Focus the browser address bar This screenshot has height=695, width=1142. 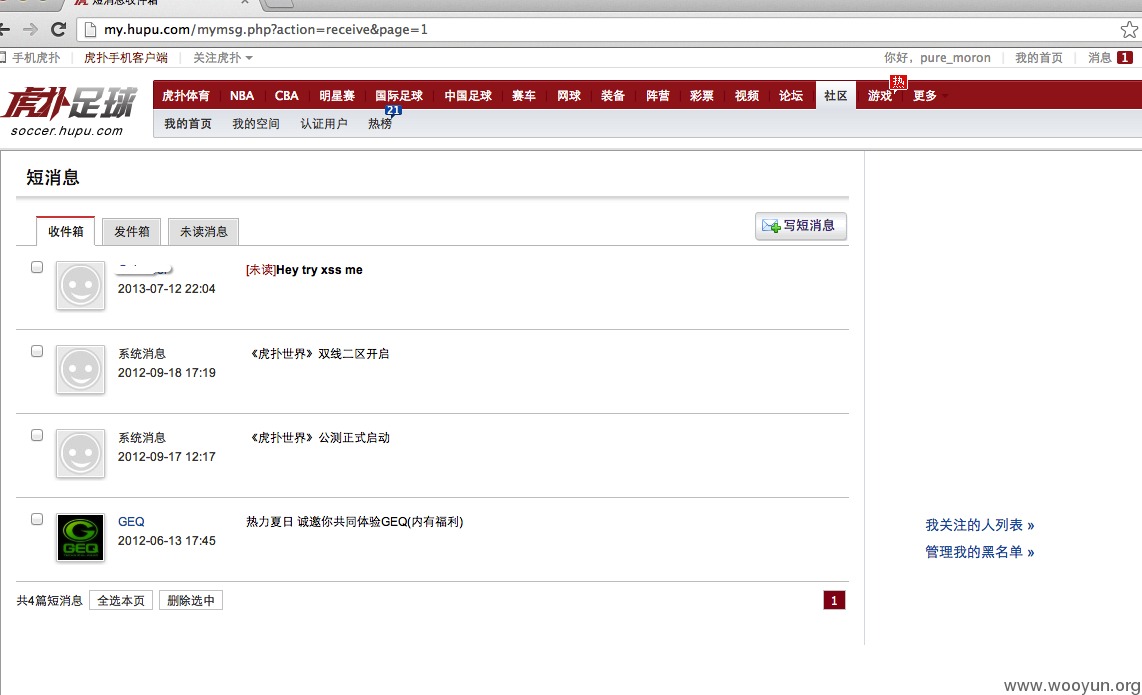click(597, 29)
